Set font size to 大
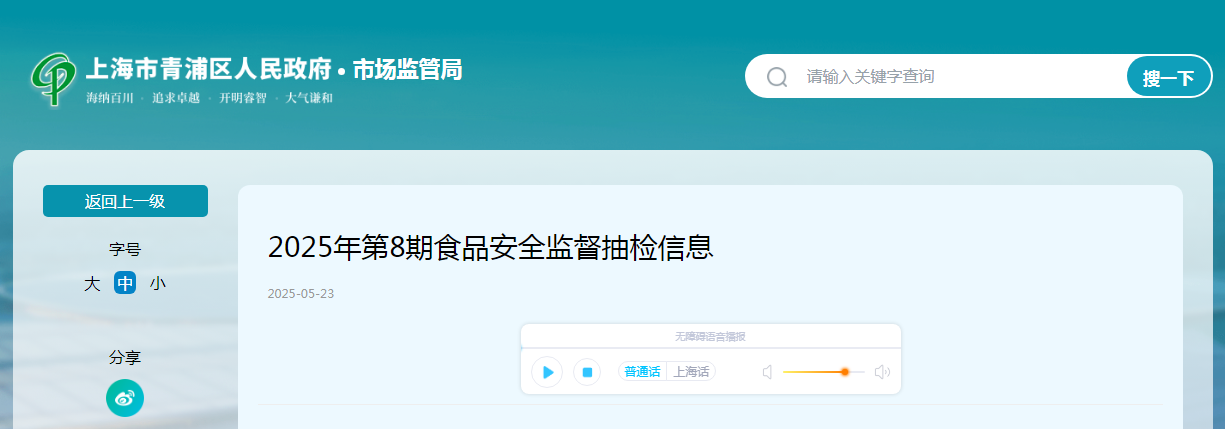 (92, 284)
